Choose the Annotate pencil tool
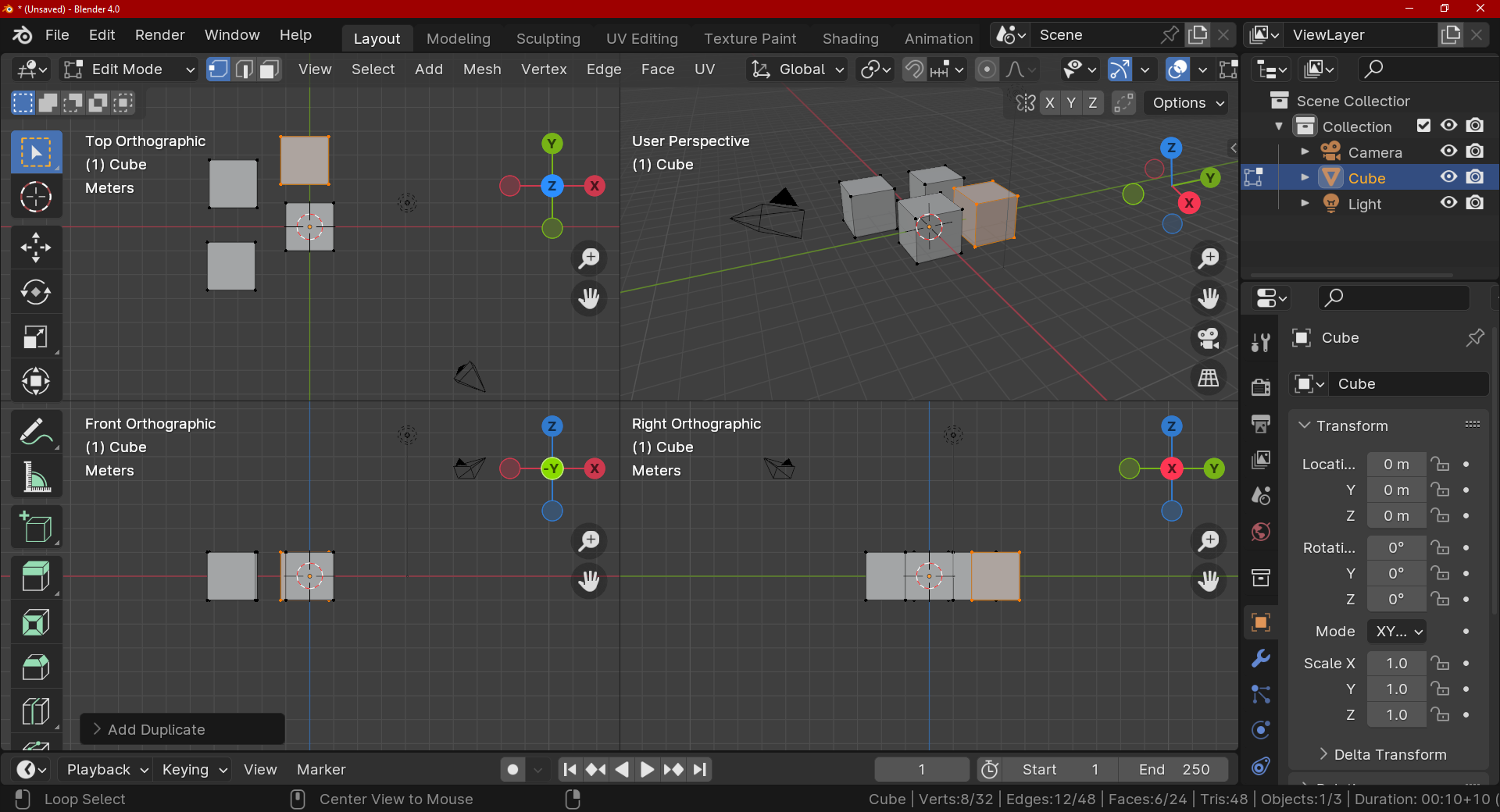1500x812 pixels. 36,432
